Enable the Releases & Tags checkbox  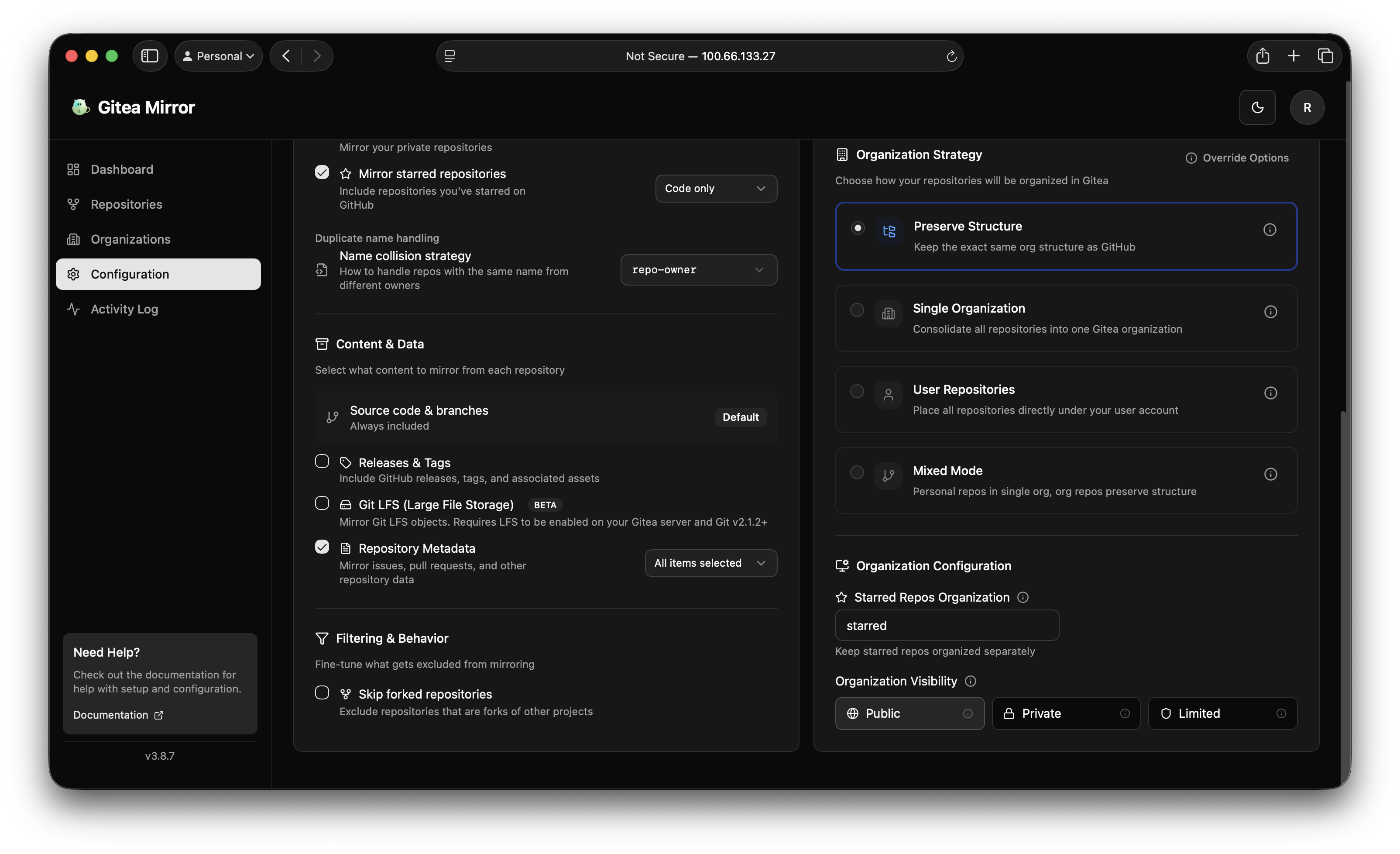pos(322,461)
